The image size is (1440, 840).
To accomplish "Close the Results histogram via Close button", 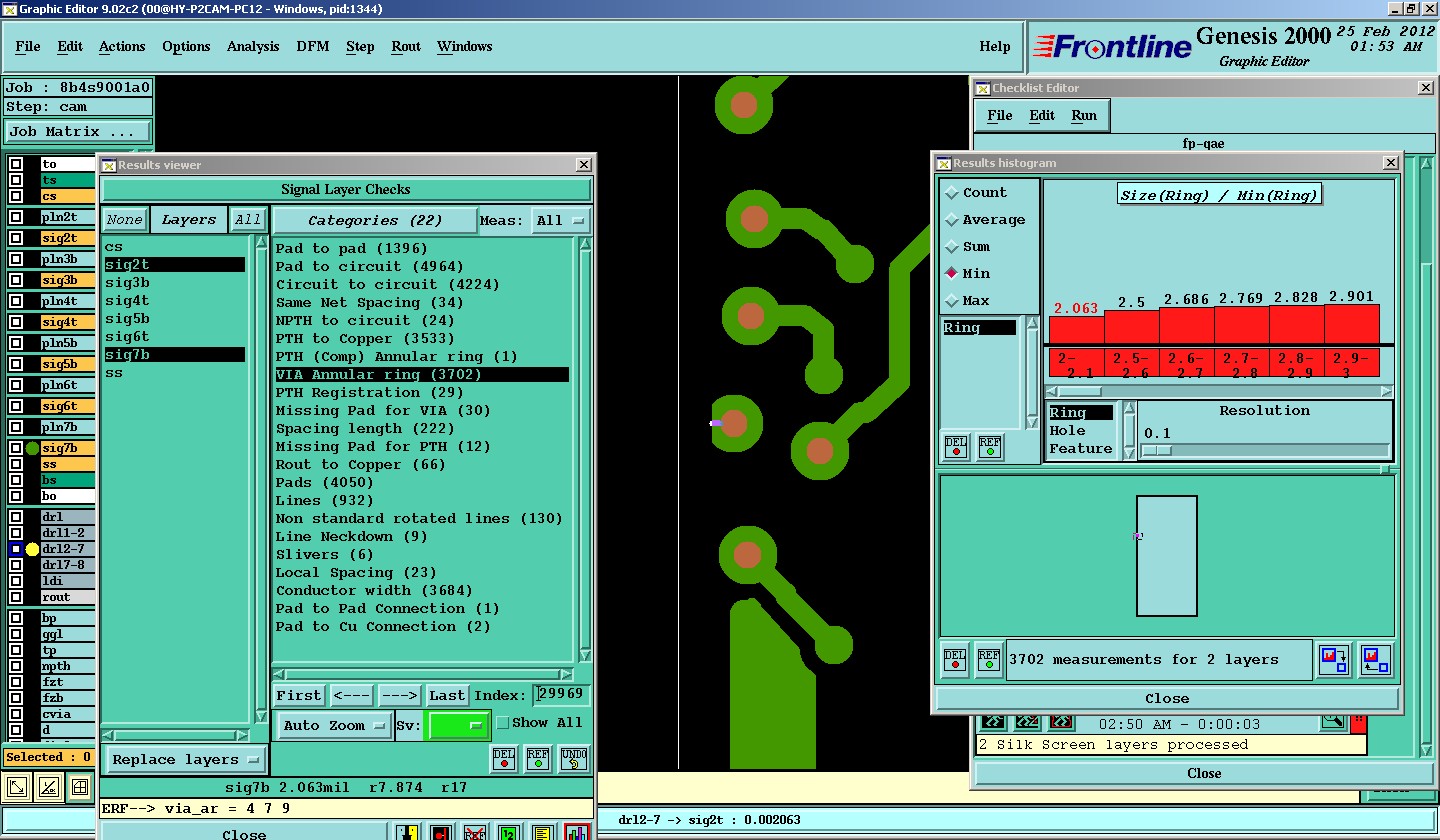I will pyautogui.click(x=1167, y=698).
